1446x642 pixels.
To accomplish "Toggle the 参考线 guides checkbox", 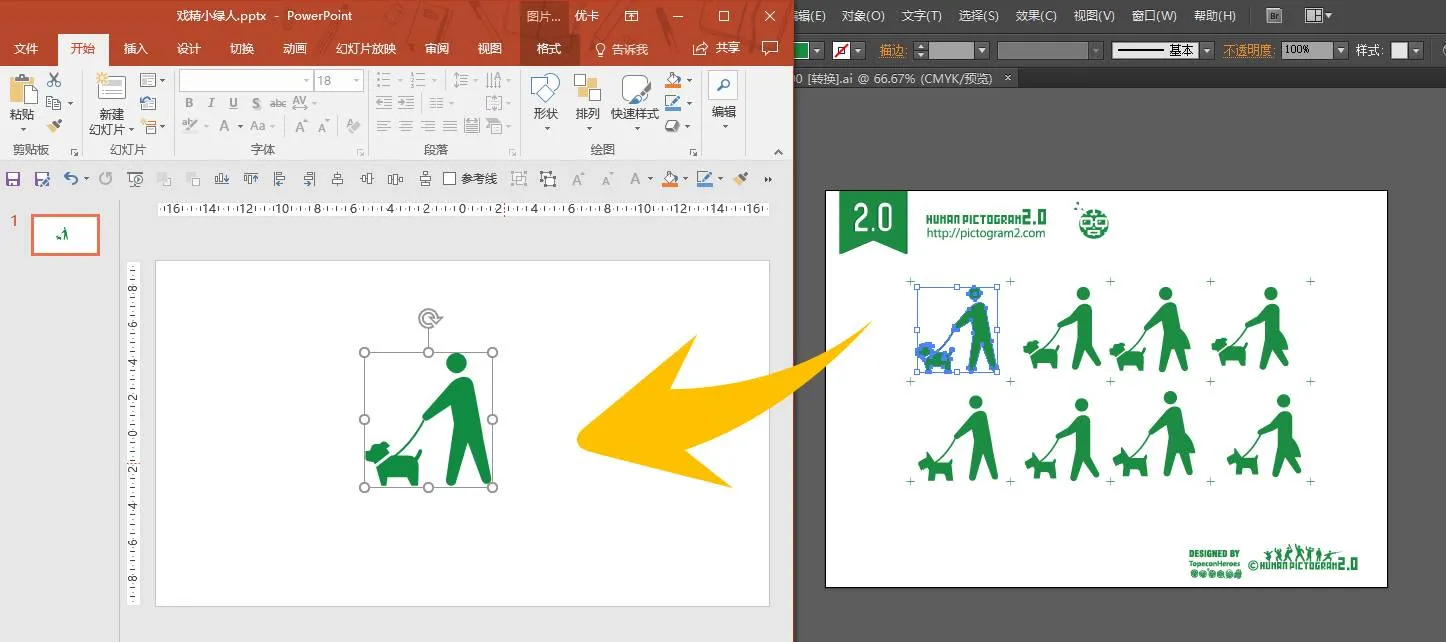I will 450,179.
